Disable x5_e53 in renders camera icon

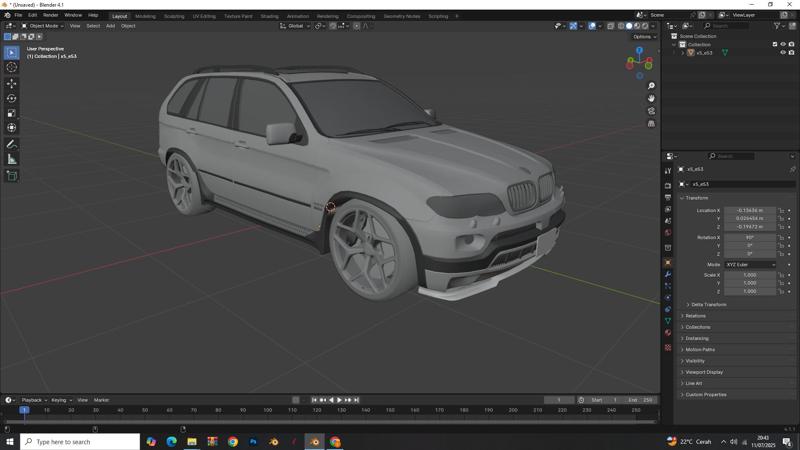[x=791, y=53]
